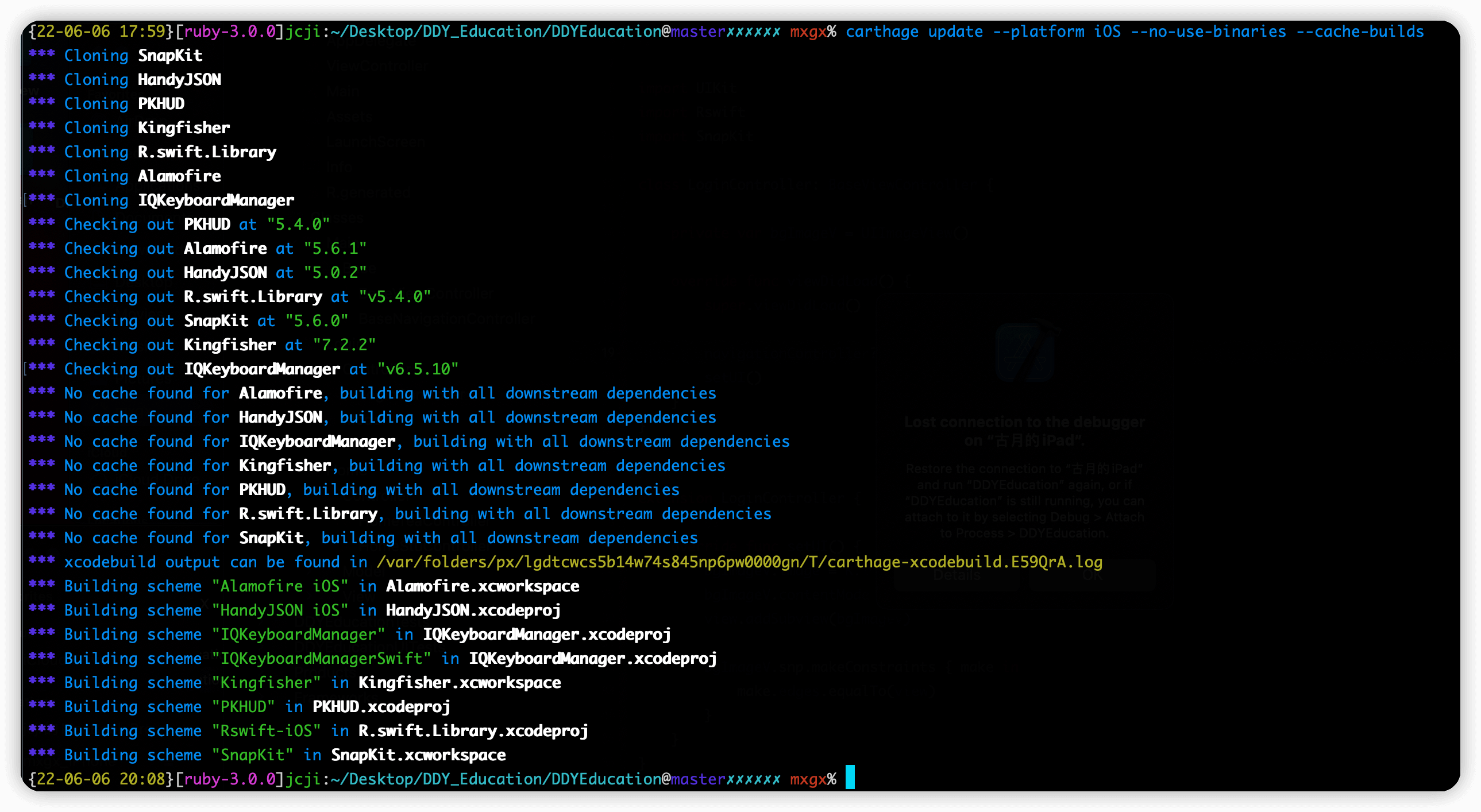Click the ruby-3.0.0 label in bottom prompt

click(230, 780)
